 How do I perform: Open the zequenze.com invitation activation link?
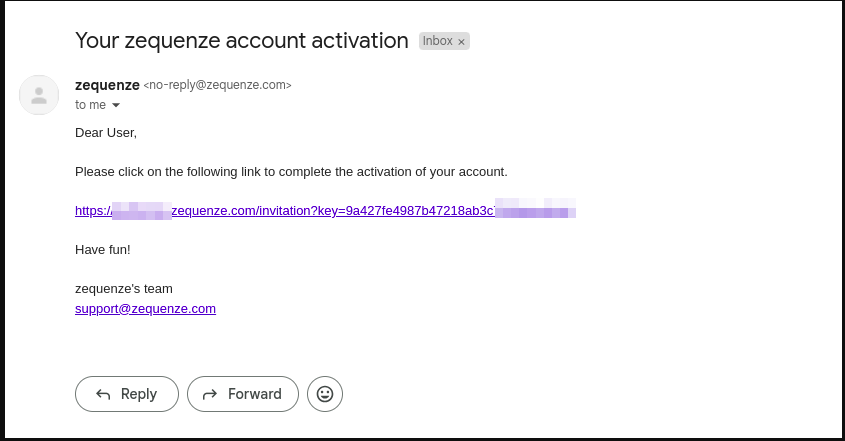[x=330, y=211]
